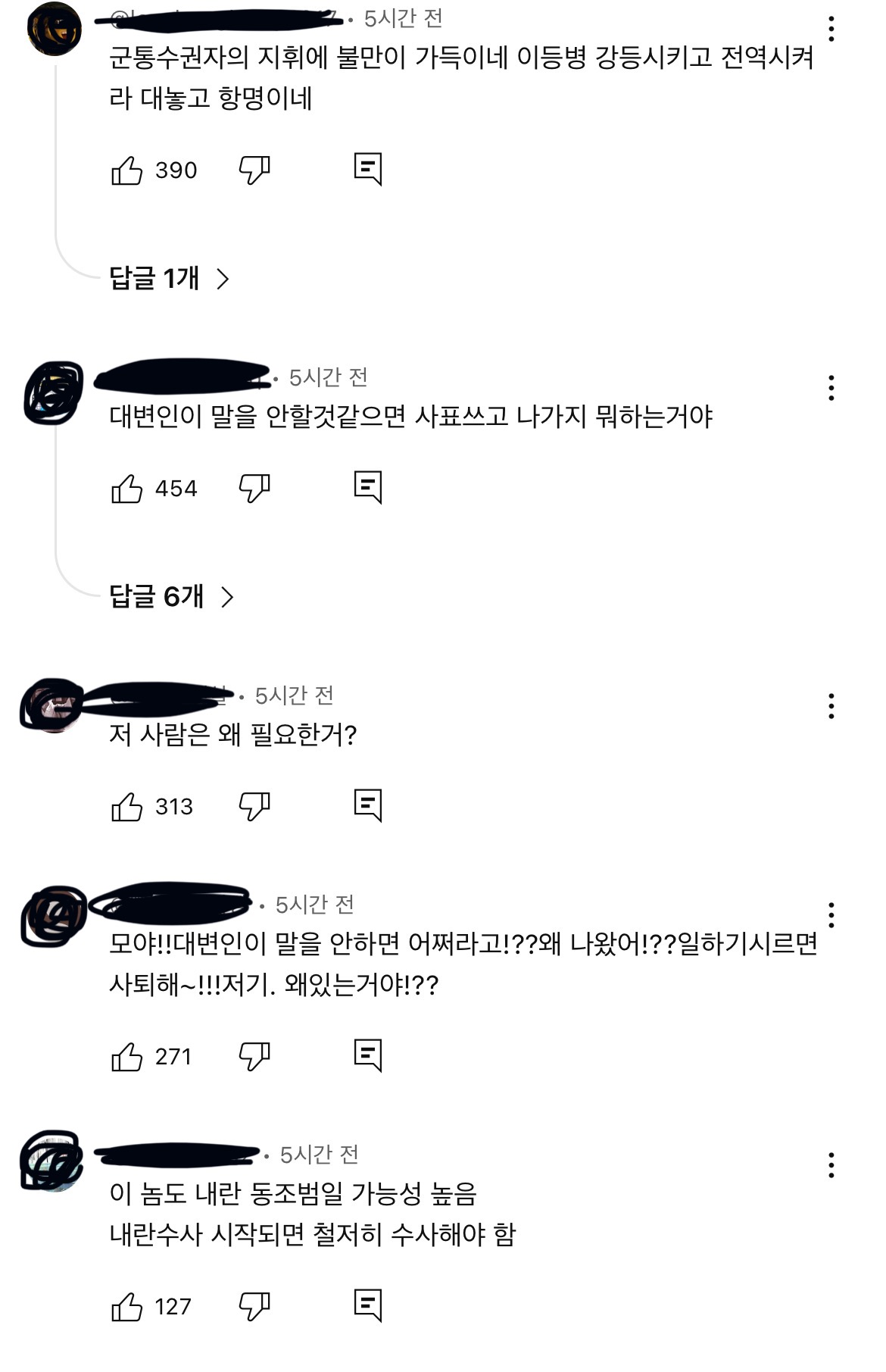Image resolution: width=886 pixels, height=1372 pixels.
Task: Reply icon under the 271-likes comment
Action: (368, 1055)
